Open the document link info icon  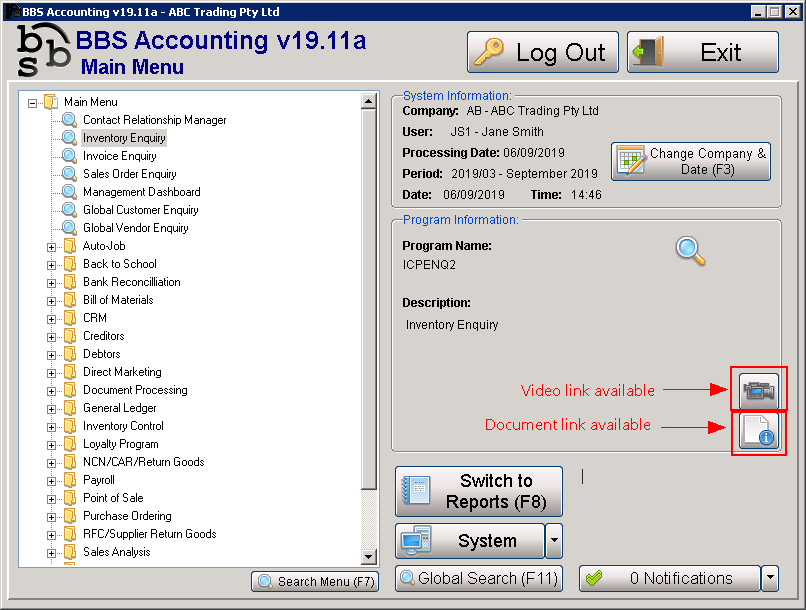[758, 433]
